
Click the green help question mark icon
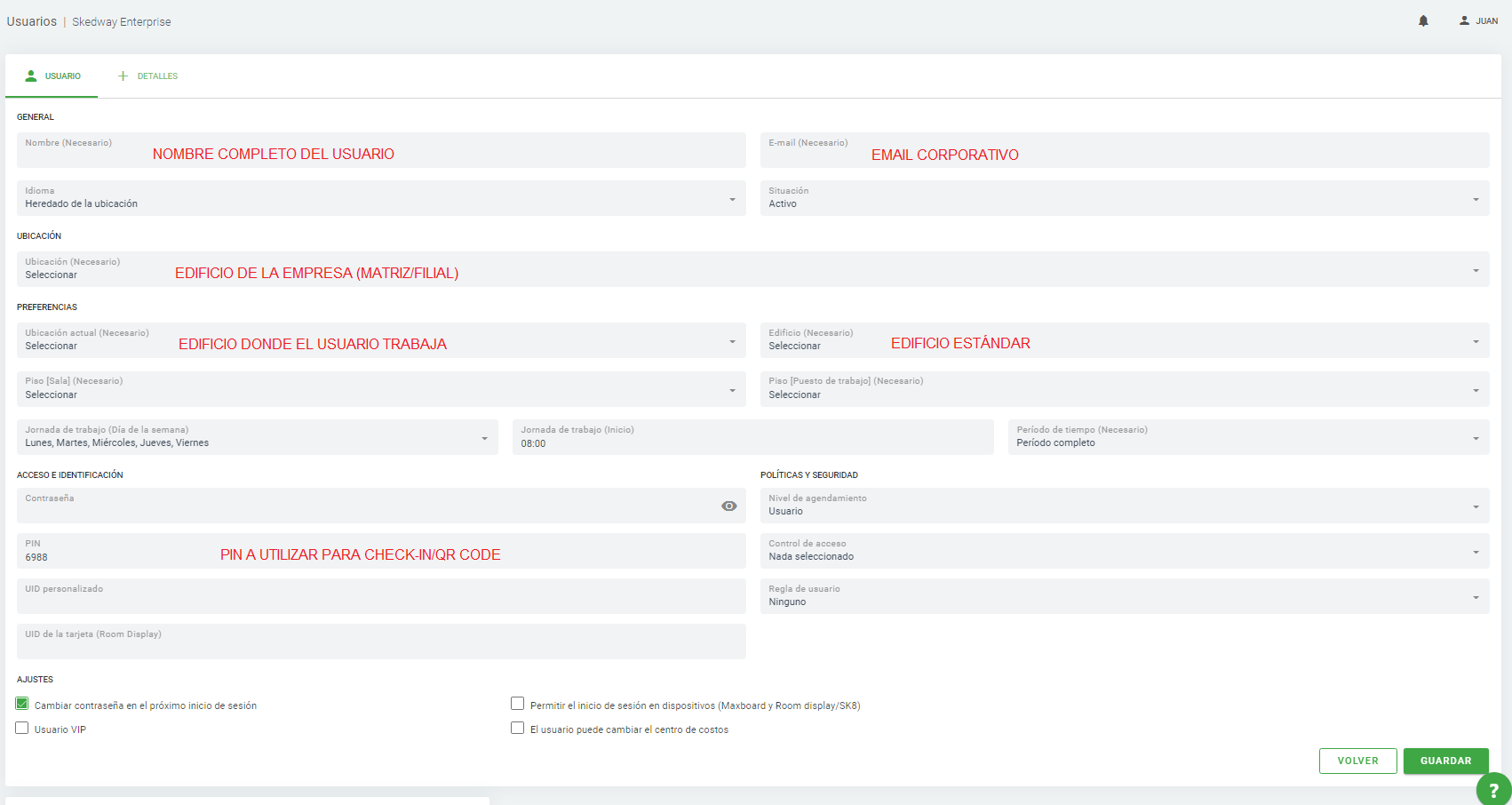[1493, 790]
